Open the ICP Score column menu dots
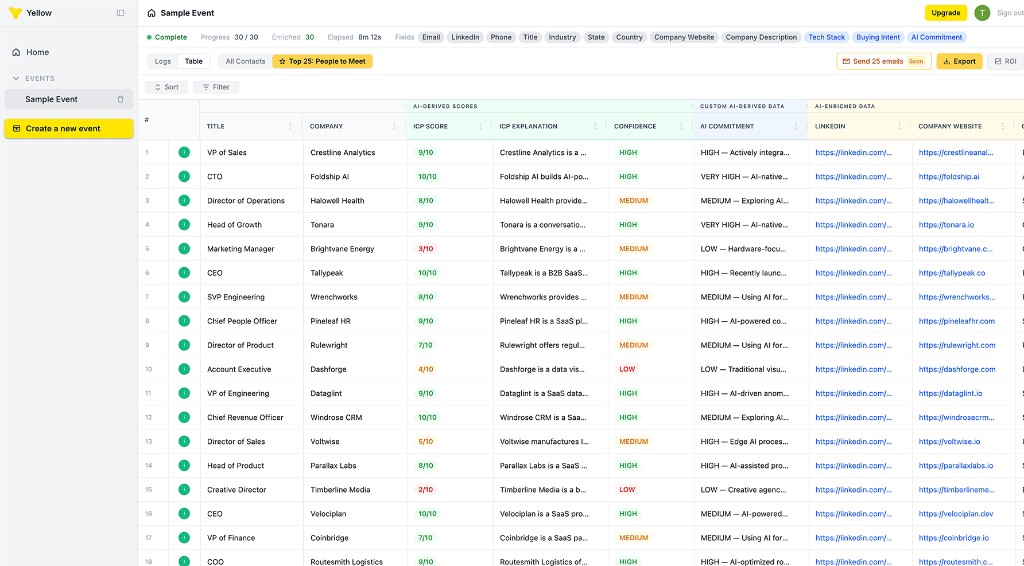 pyautogui.click(x=480, y=127)
